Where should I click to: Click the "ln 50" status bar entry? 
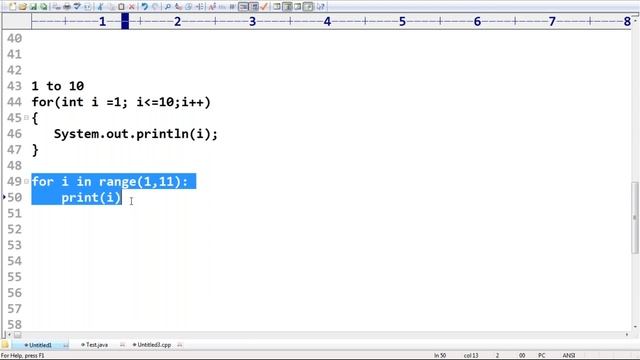pos(440,356)
